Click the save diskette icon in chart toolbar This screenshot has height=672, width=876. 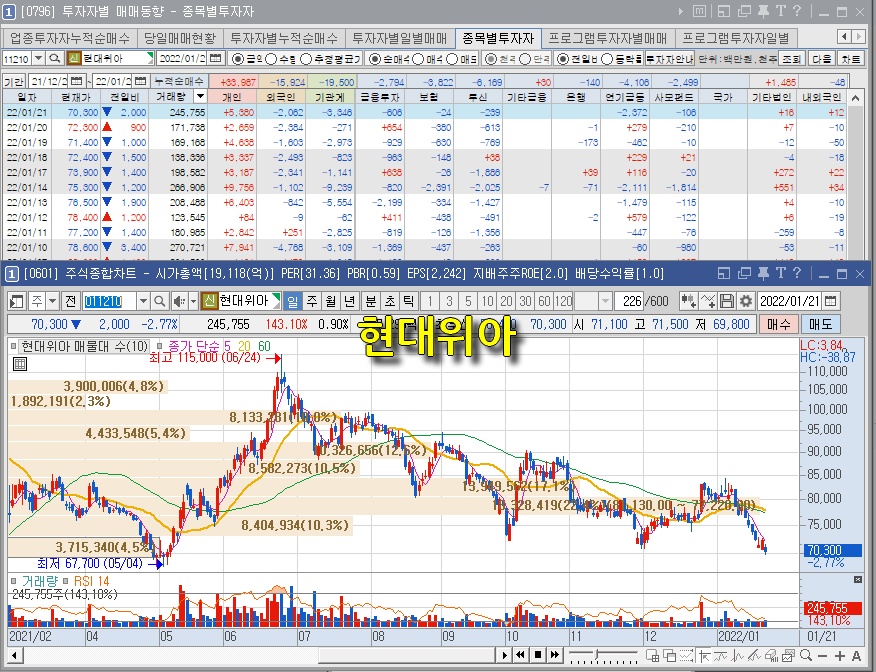pyautogui.click(x=726, y=302)
